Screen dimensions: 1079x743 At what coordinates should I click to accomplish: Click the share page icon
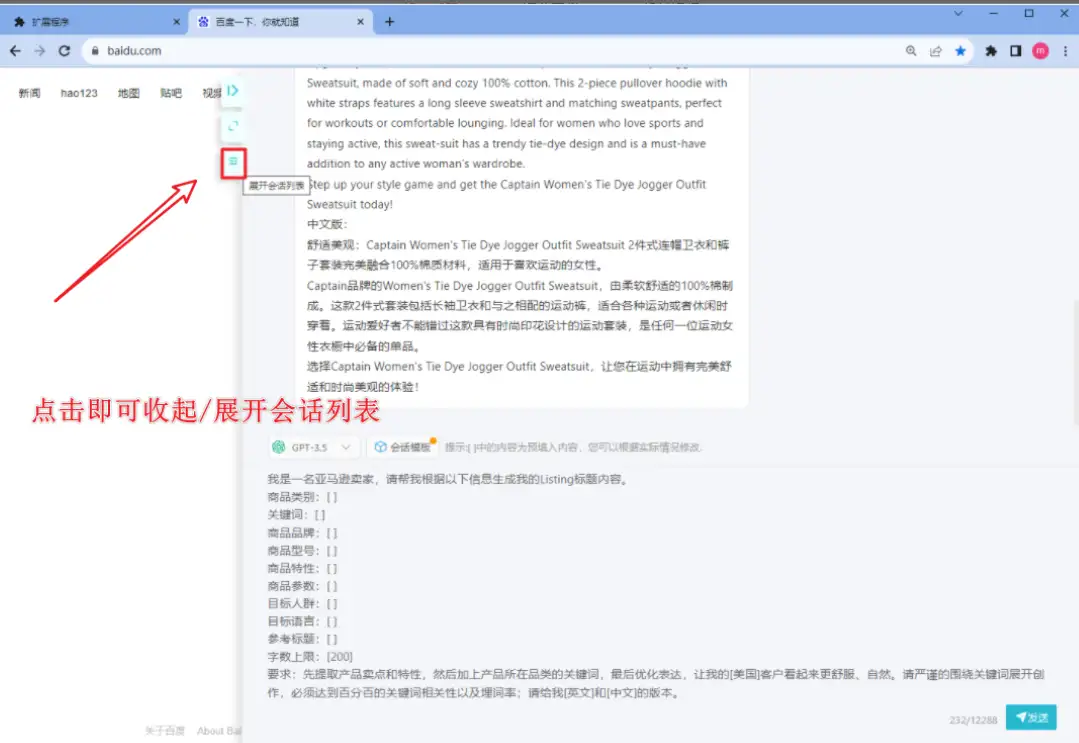(x=935, y=50)
